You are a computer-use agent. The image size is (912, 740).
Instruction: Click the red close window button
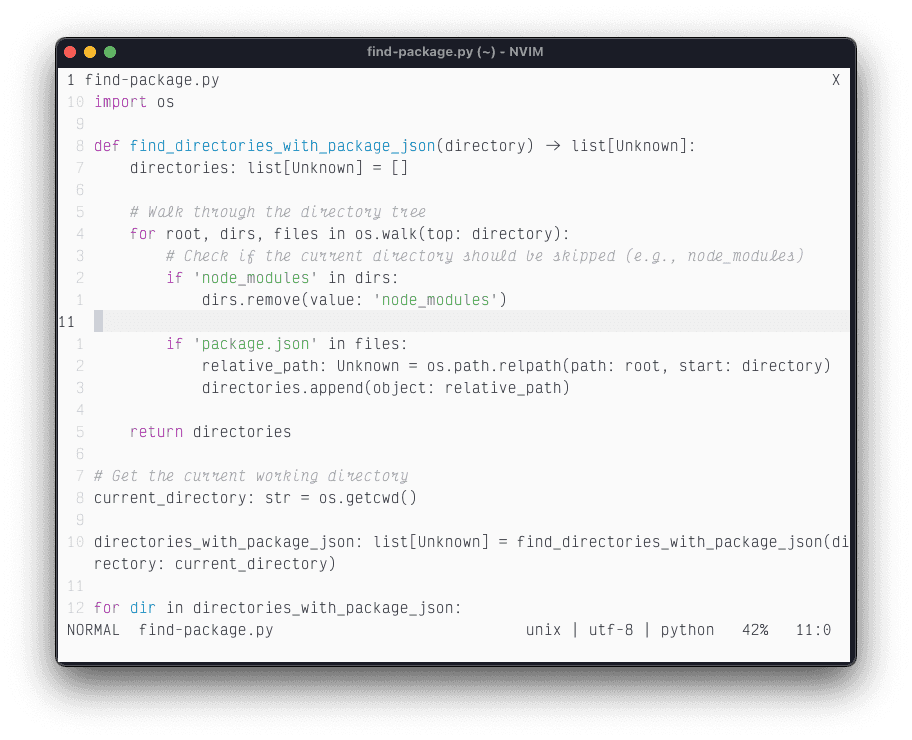click(70, 52)
